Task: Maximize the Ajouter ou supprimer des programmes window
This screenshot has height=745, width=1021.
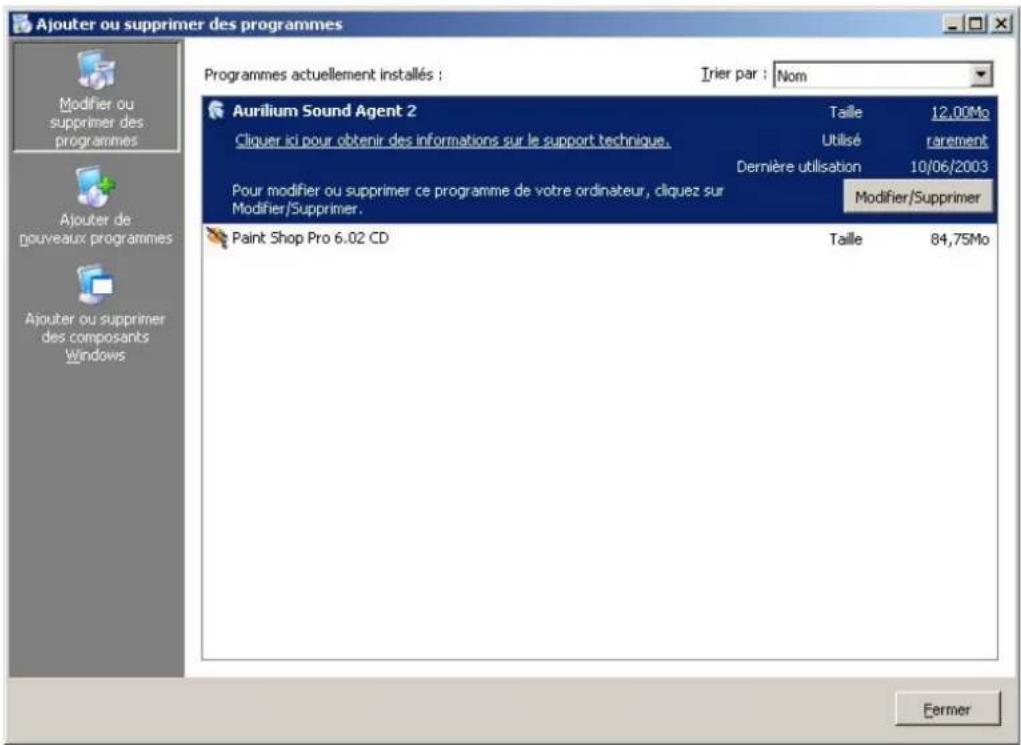Action: (975, 24)
